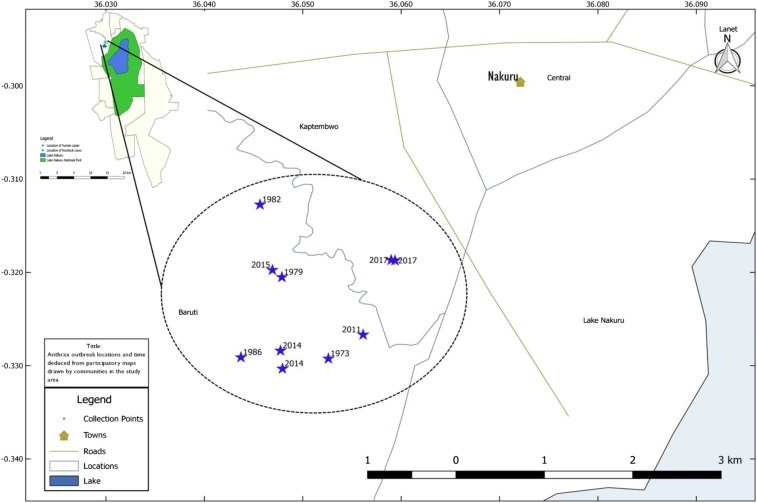Screen dimensions: 757x503
Task: Select the 1973 outbreak star marker
Action: pyautogui.click(x=328, y=358)
